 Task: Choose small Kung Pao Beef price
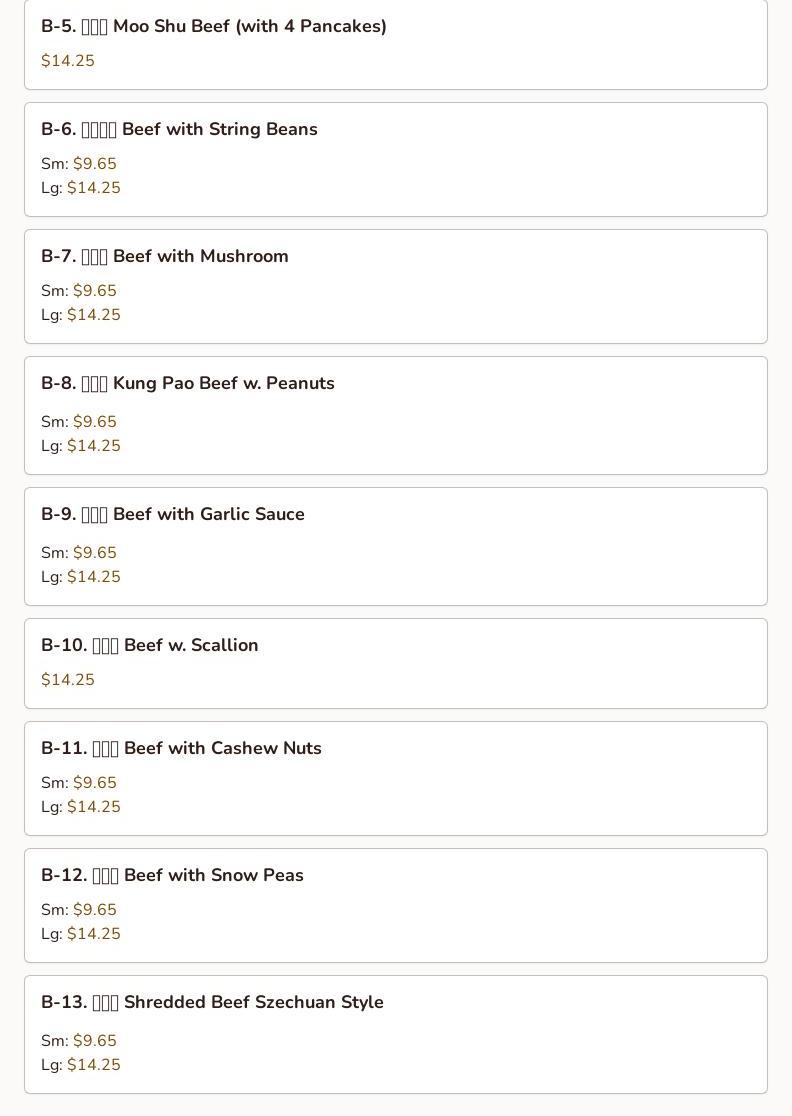click(94, 422)
